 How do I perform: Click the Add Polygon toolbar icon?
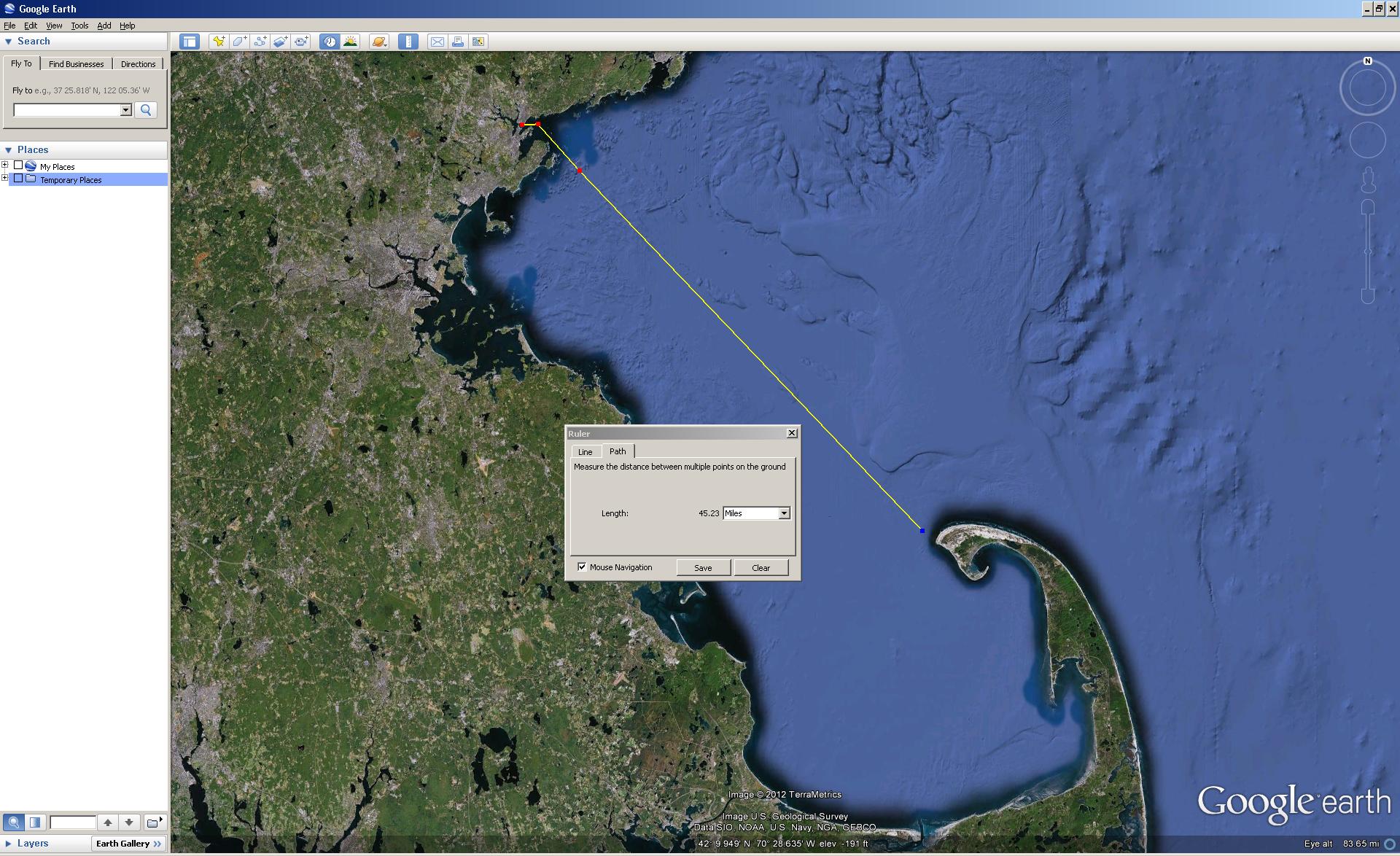pyautogui.click(x=239, y=42)
